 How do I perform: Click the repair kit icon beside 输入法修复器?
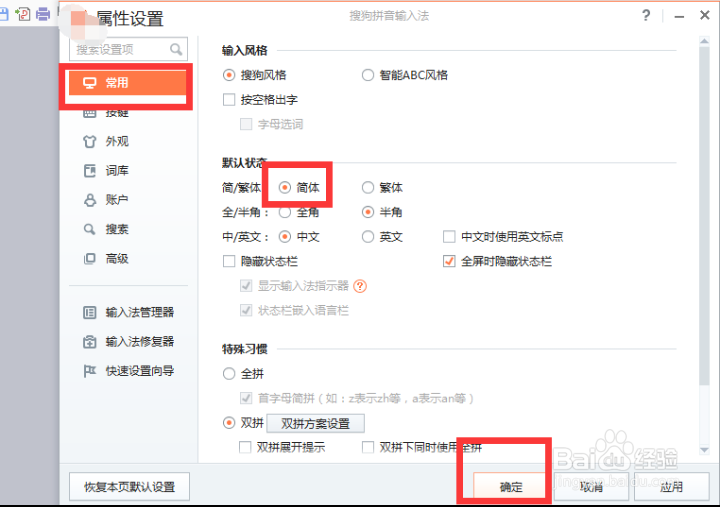tap(90, 342)
